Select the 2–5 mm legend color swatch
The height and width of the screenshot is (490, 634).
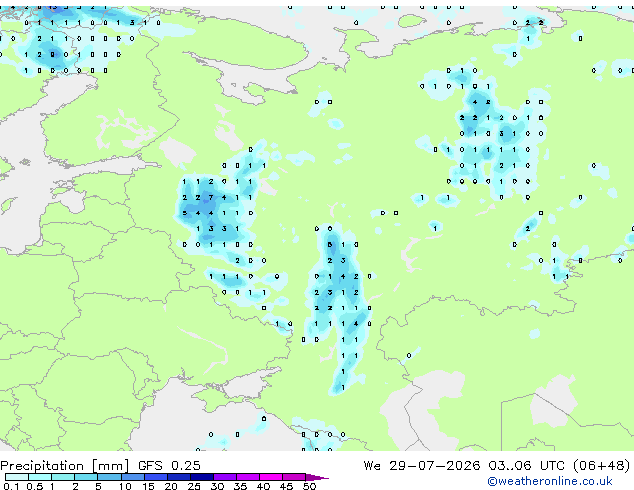coord(86,477)
